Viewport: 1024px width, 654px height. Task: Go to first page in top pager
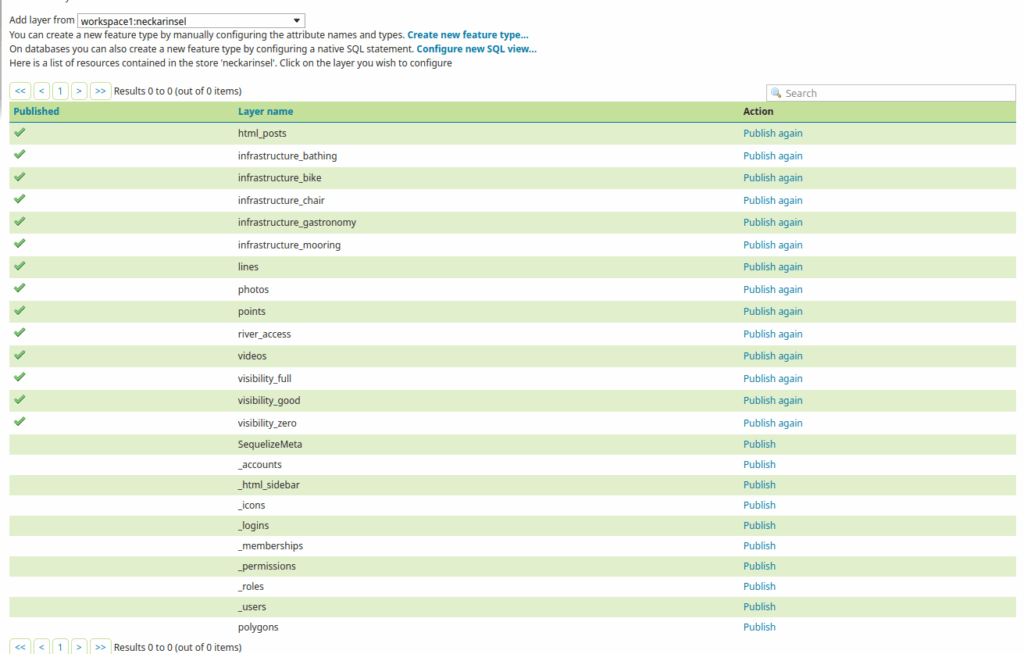20,91
